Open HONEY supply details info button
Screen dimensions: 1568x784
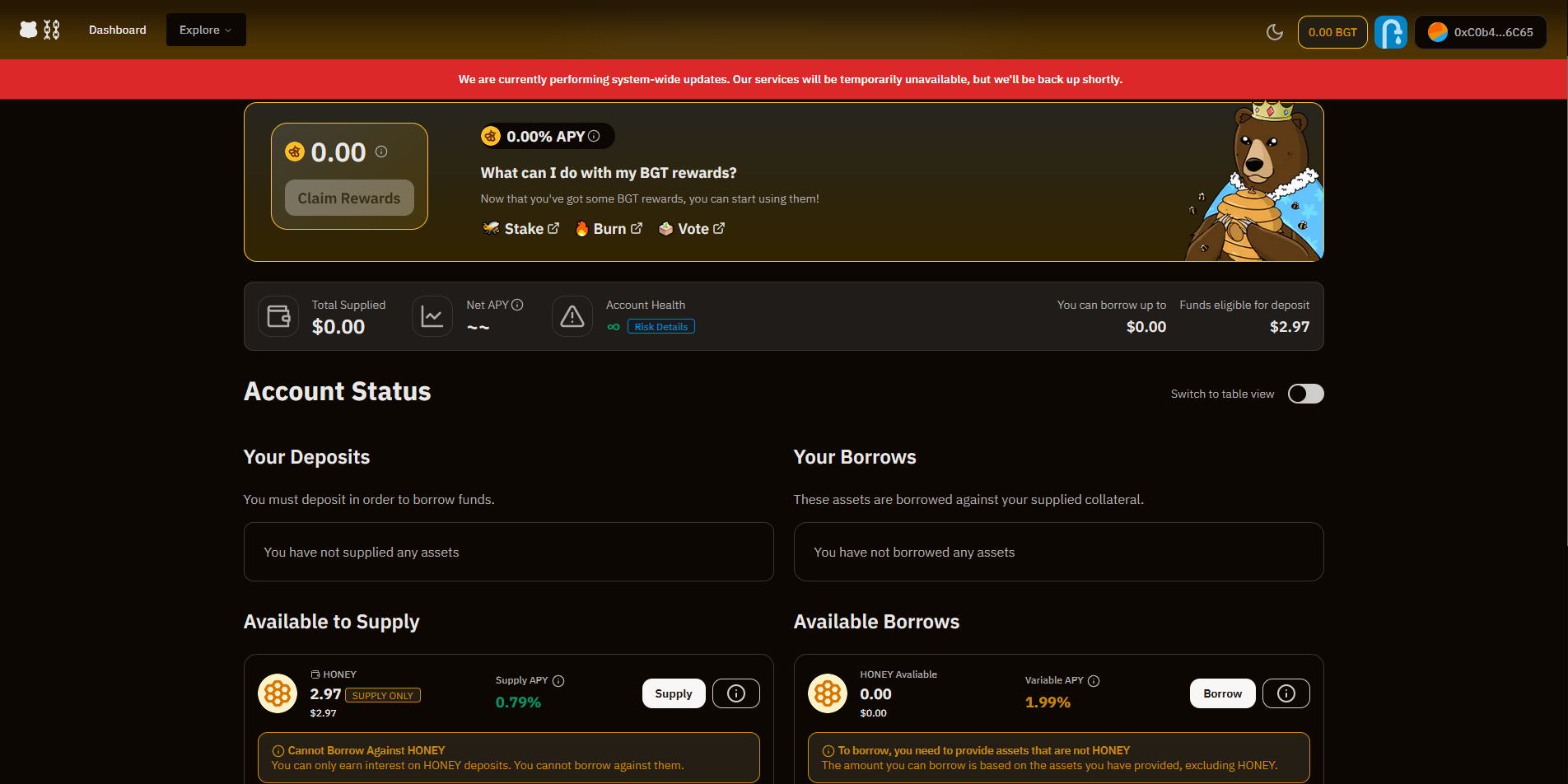pyautogui.click(x=735, y=693)
